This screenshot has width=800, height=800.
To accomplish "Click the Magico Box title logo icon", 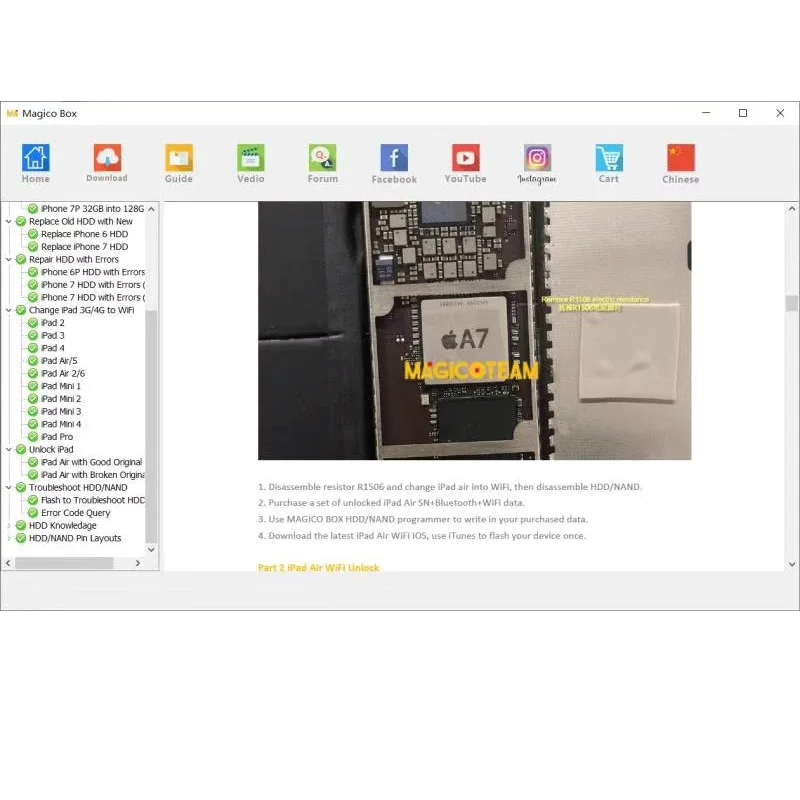I will point(12,113).
